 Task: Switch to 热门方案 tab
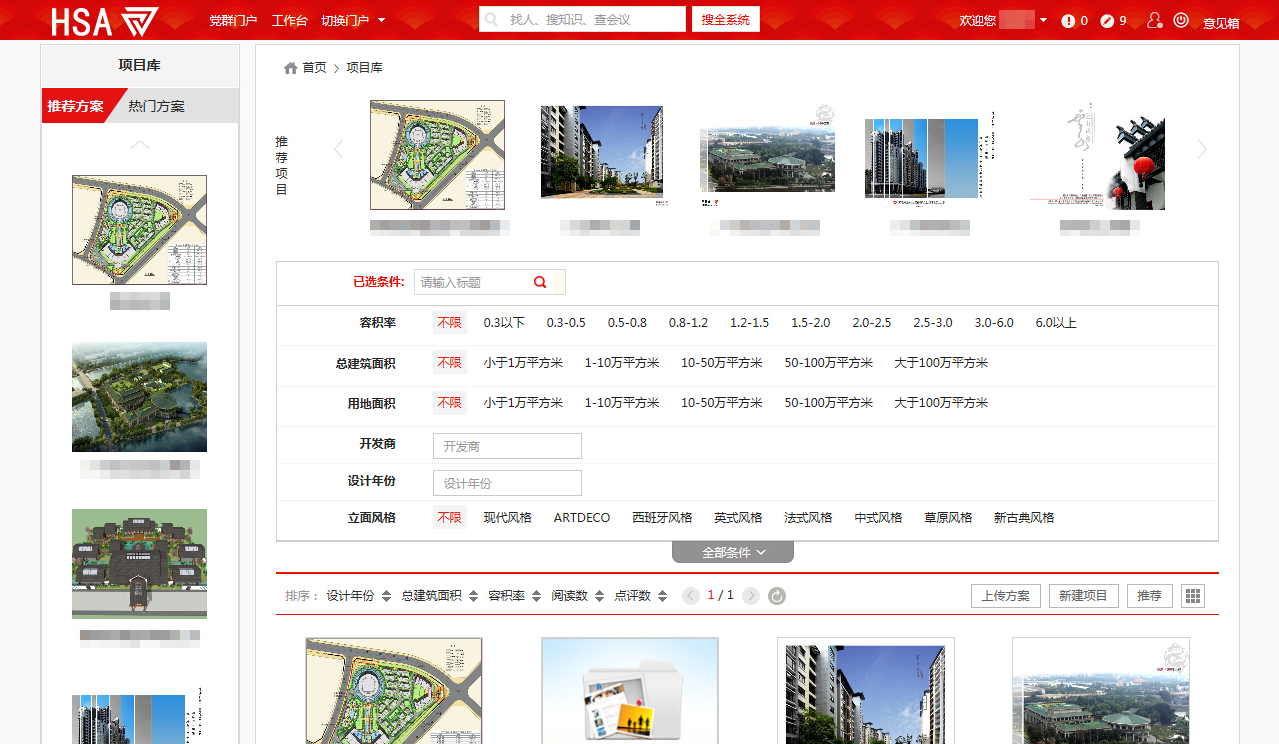157,106
